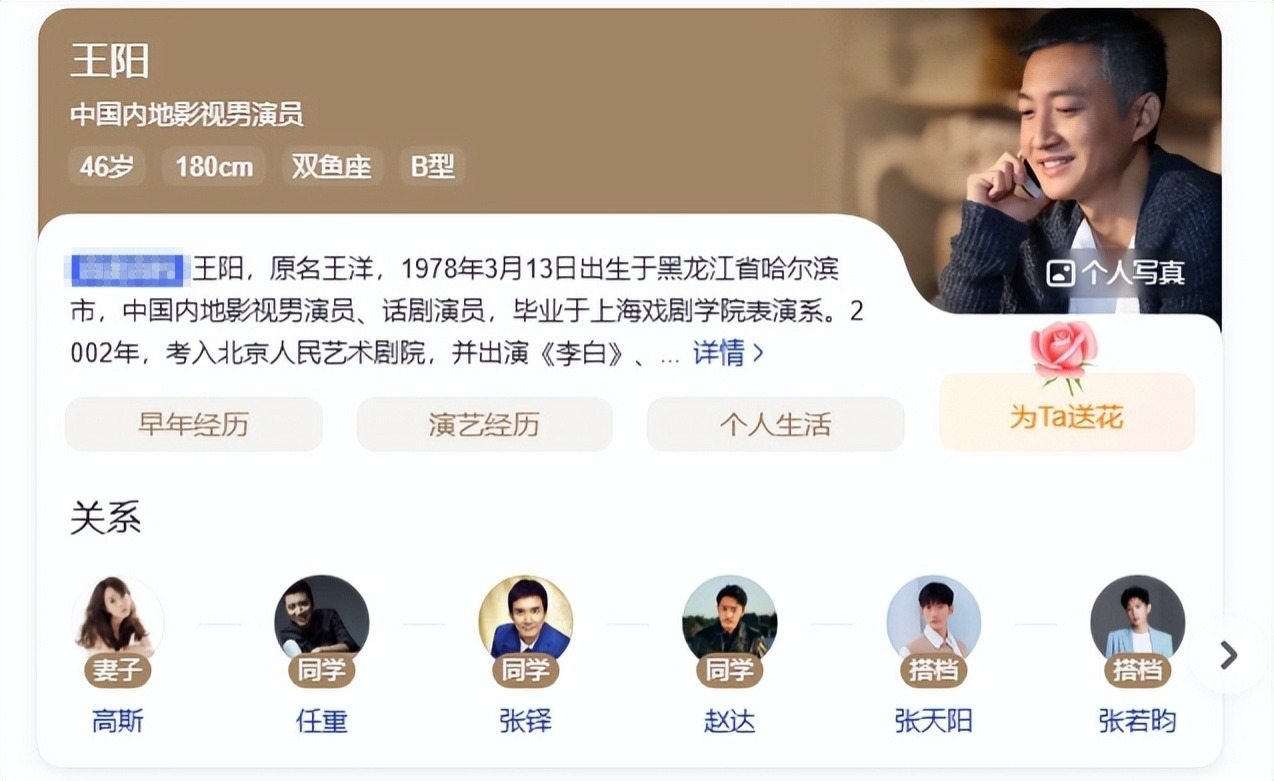Open the 早年经历 tab
The width and height of the screenshot is (1274, 781).
[194, 424]
